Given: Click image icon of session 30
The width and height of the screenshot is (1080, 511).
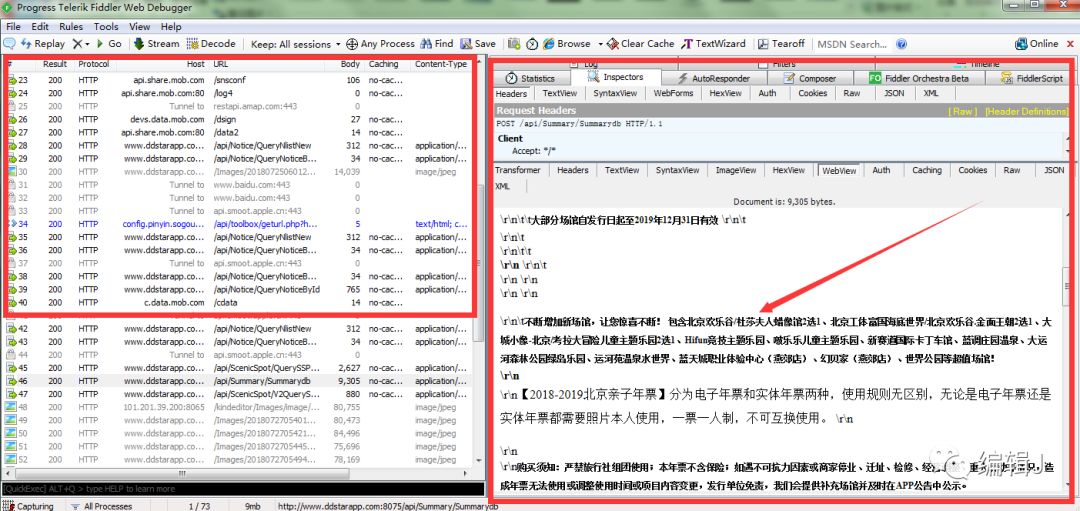Looking at the screenshot, I should (12, 171).
